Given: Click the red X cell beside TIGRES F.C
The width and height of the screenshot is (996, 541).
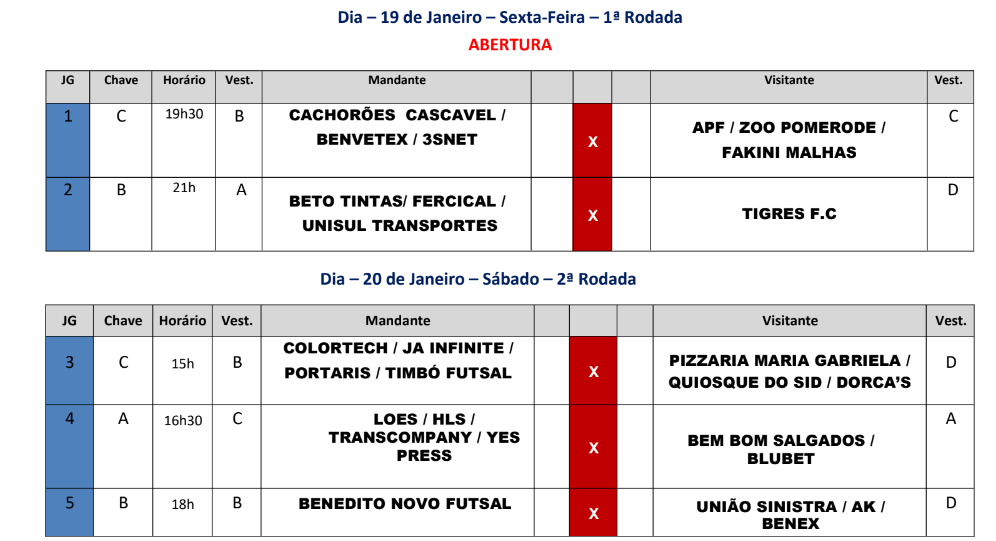Looking at the screenshot, I should [592, 214].
